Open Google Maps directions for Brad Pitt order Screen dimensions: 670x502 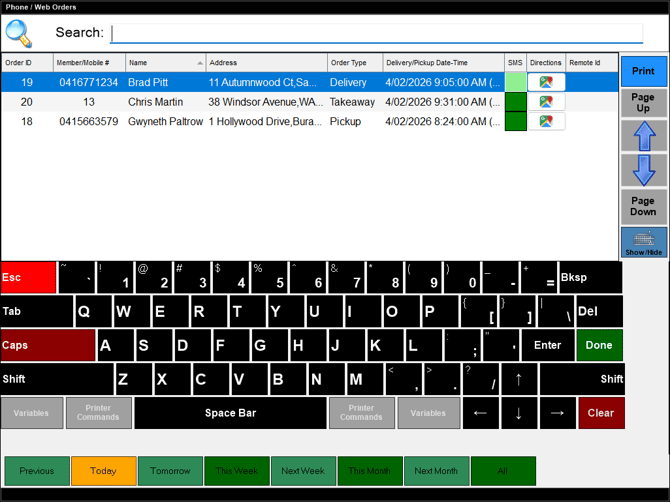546,82
